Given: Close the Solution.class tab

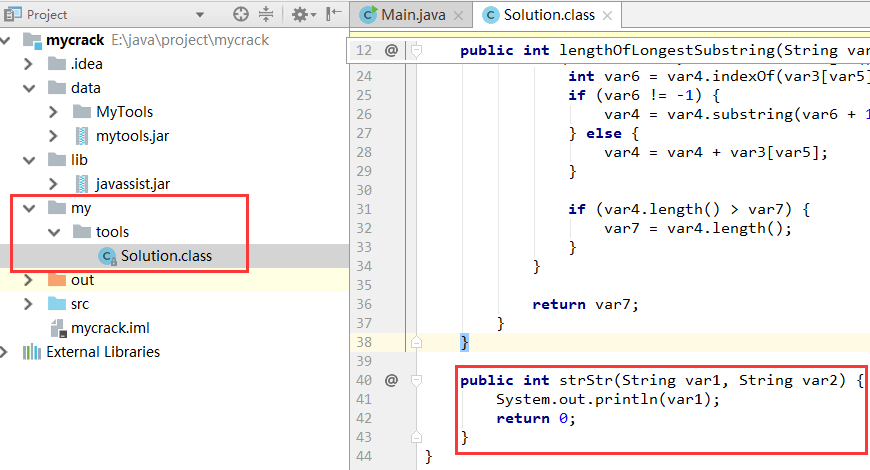Looking at the screenshot, I should click(608, 16).
